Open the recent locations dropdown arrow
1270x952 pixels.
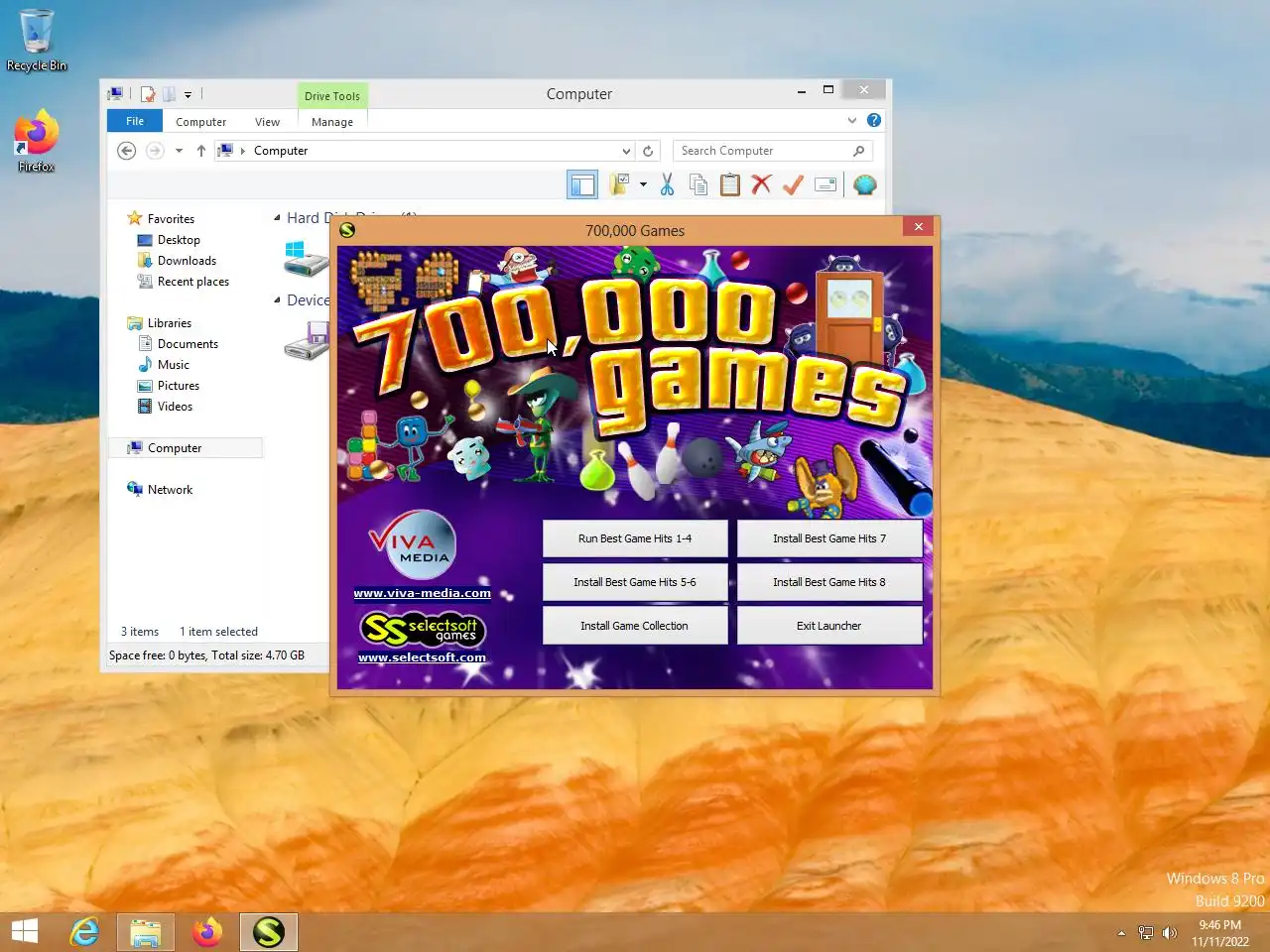179,151
